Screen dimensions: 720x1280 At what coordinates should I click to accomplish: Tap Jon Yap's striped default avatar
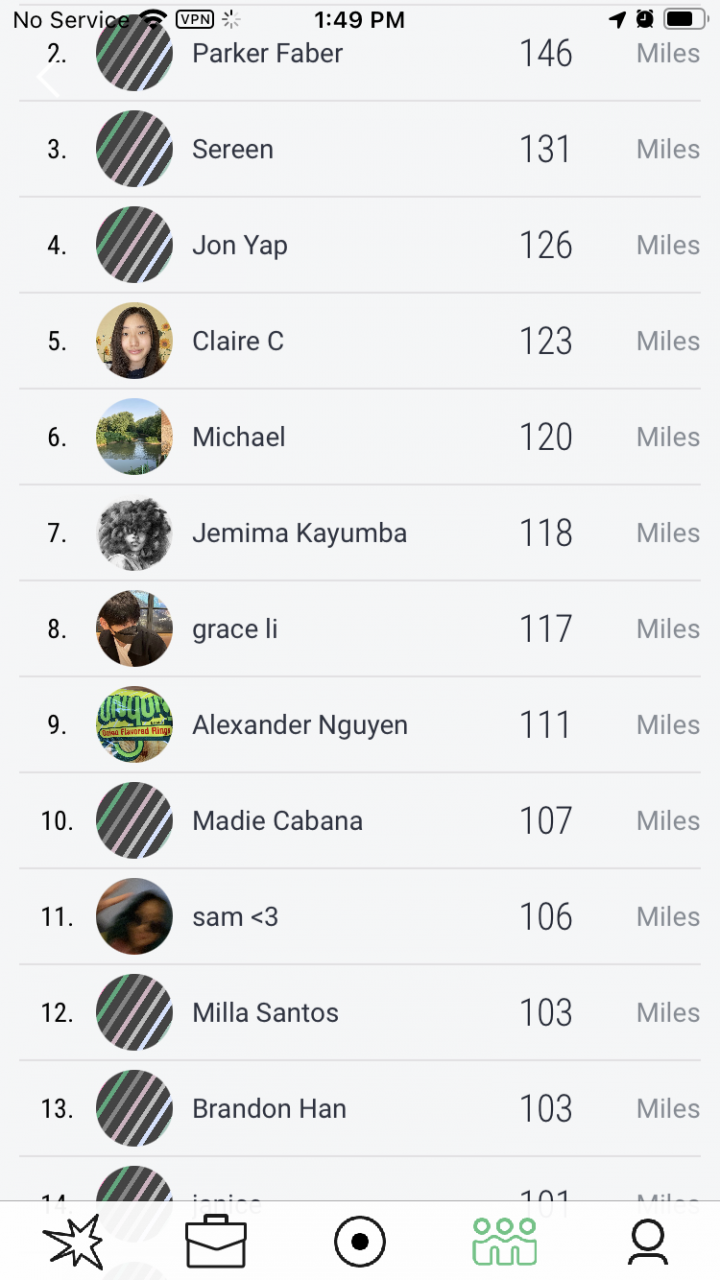pos(134,245)
